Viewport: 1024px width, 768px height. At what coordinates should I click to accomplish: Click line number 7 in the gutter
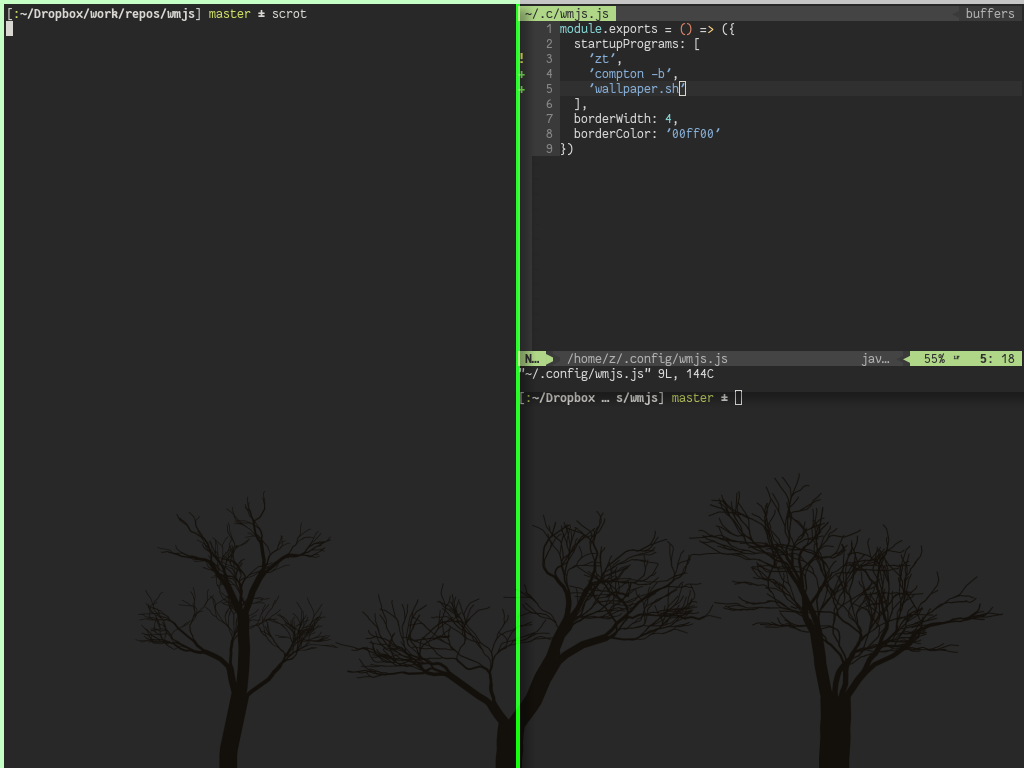[x=549, y=119]
